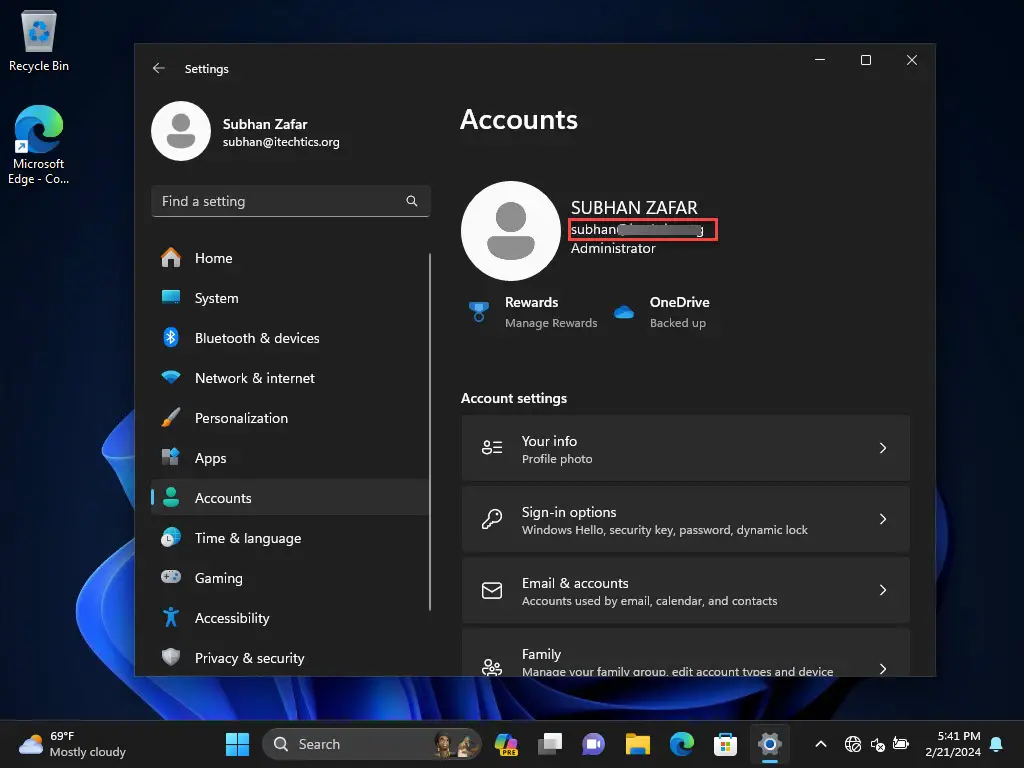
Task: Click Subhan Zafar's profile picture
Action: pyautogui.click(x=180, y=131)
